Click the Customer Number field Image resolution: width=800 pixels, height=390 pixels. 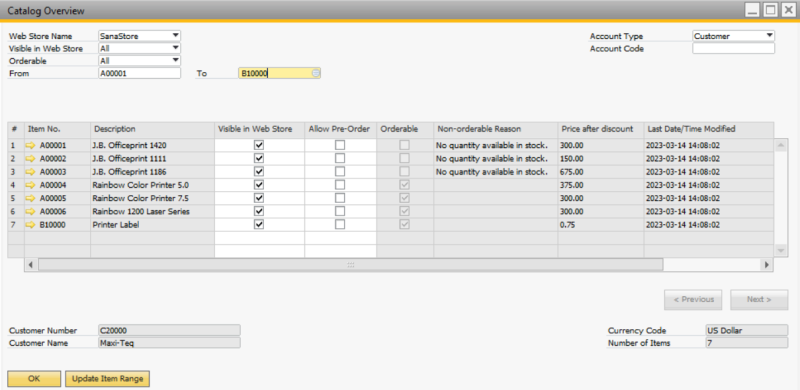(x=169, y=330)
